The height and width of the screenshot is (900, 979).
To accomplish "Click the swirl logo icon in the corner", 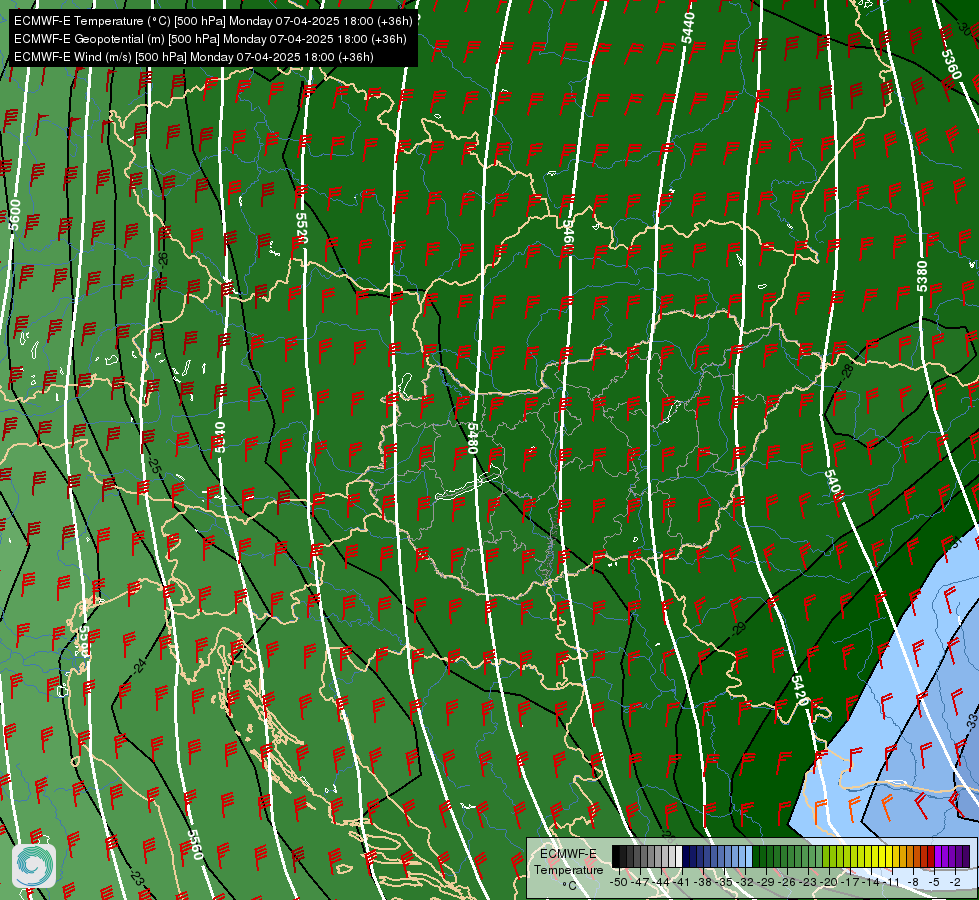I will 34,865.
